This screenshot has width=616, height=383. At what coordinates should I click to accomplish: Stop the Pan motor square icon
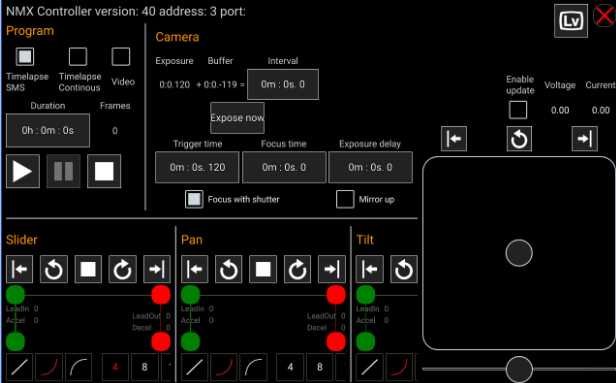click(263, 269)
